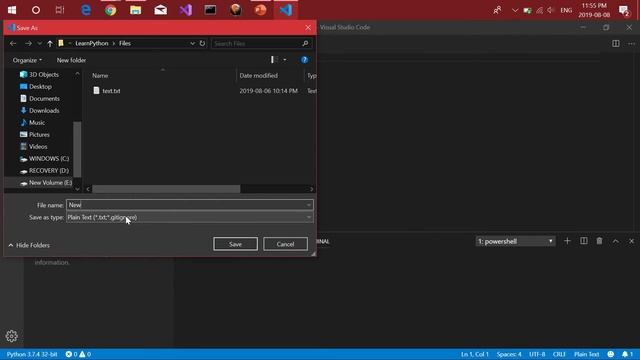
Task: Split the VS Code editor
Action: click(616, 44)
